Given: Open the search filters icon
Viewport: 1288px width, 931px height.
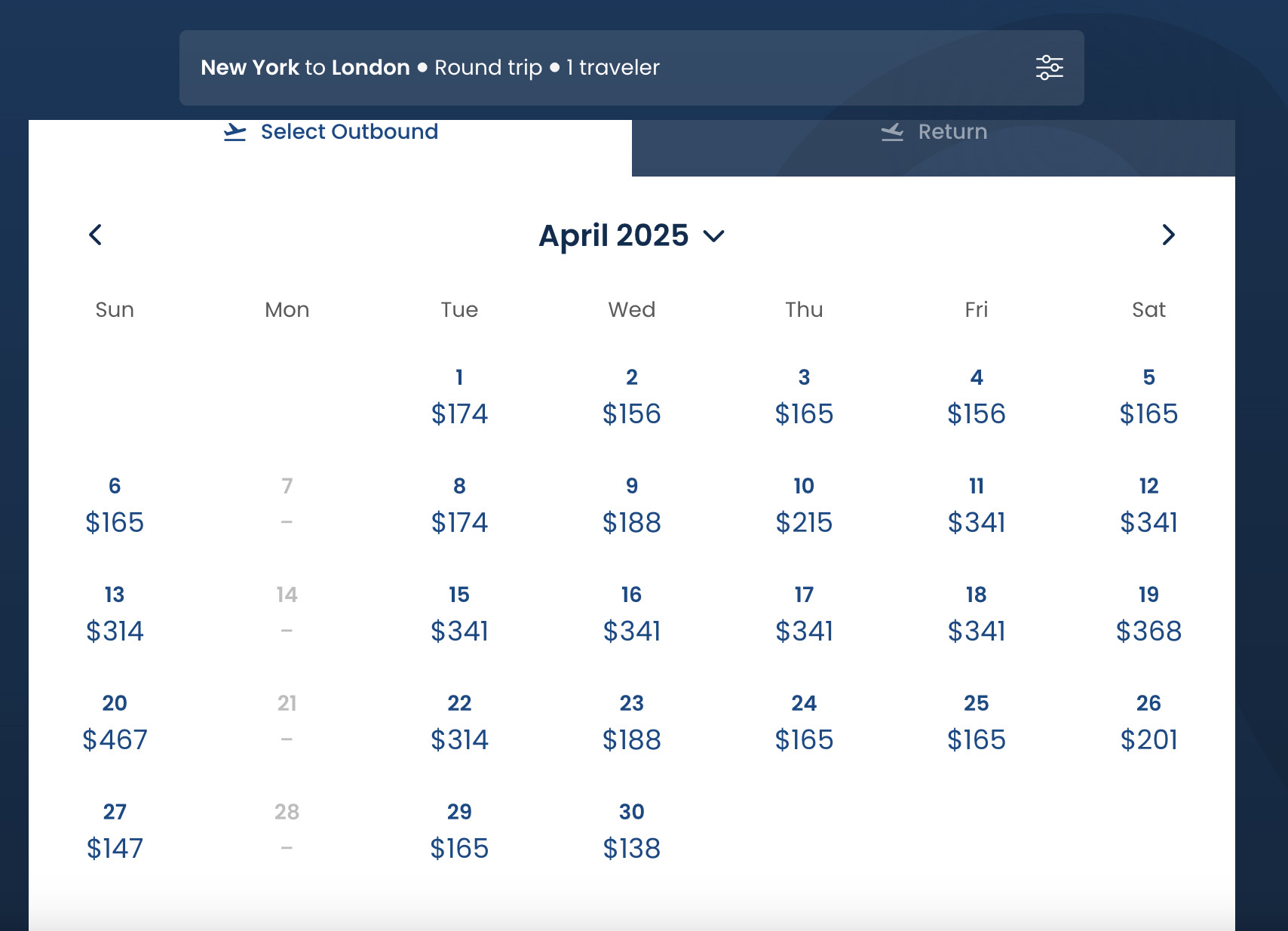Looking at the screenshot, I should tap(1049, 68).
